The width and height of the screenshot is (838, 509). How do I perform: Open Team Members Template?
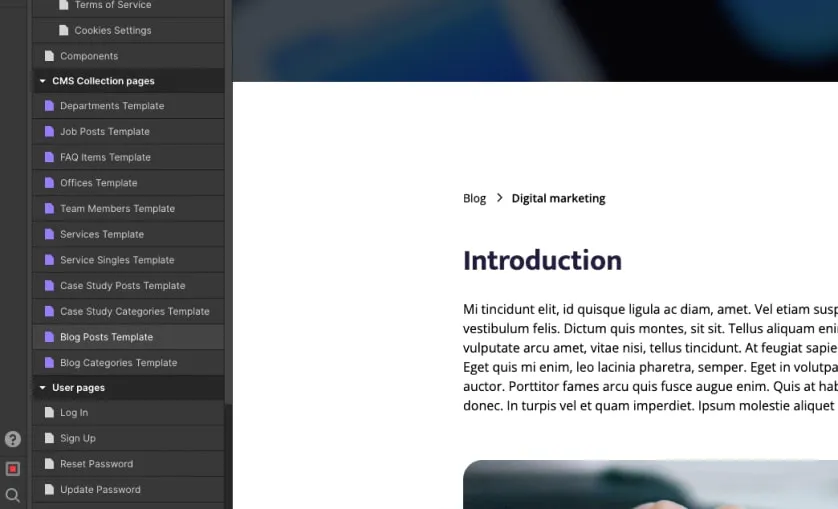(x=128, y=209)
